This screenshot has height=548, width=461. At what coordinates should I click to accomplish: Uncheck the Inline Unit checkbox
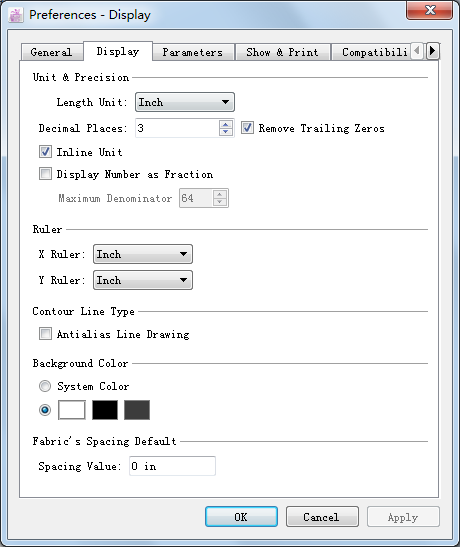pyautogui.click(x=45, y=152)
